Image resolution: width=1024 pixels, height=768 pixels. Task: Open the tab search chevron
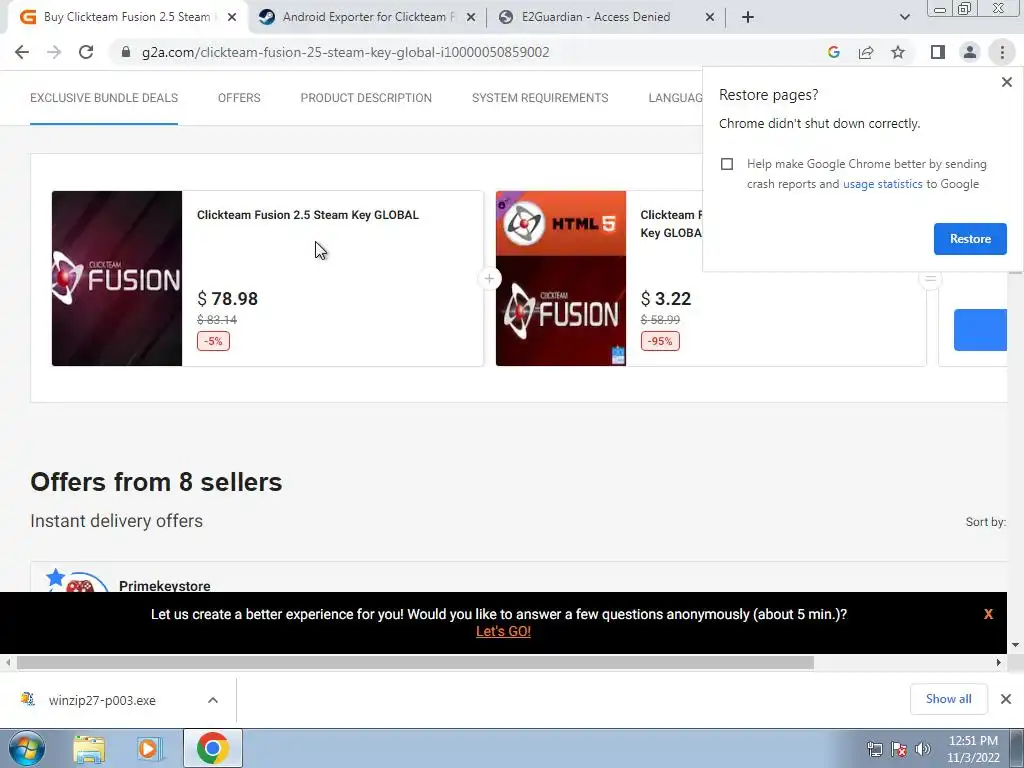pyautogui.click(x=904, y=17)
